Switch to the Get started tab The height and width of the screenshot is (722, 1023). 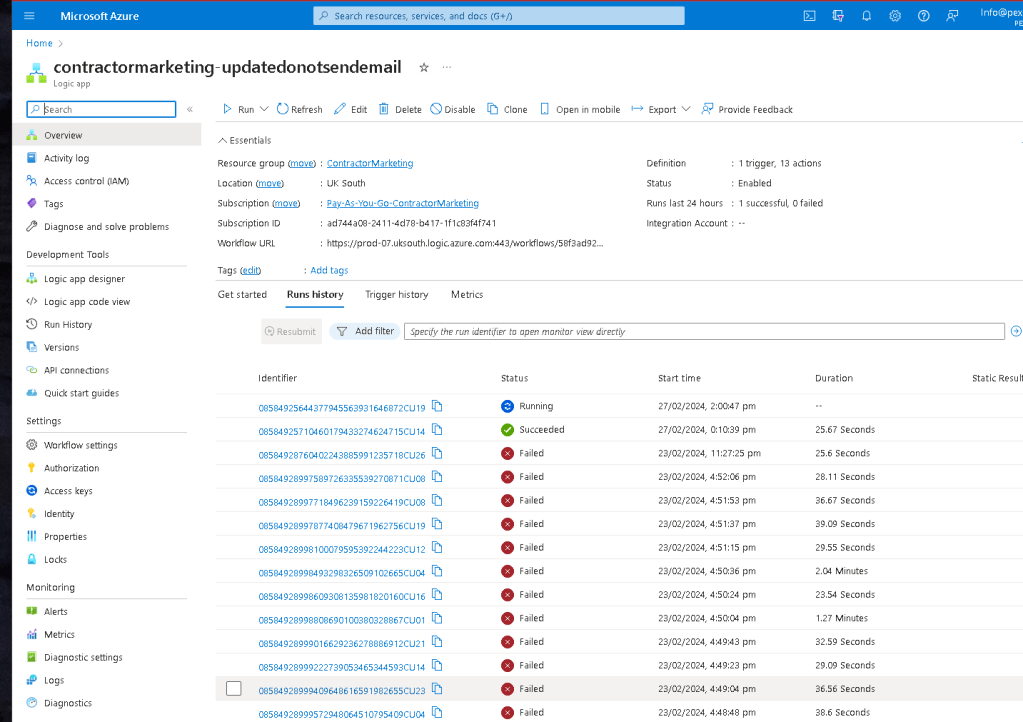[x=242, y=295]
